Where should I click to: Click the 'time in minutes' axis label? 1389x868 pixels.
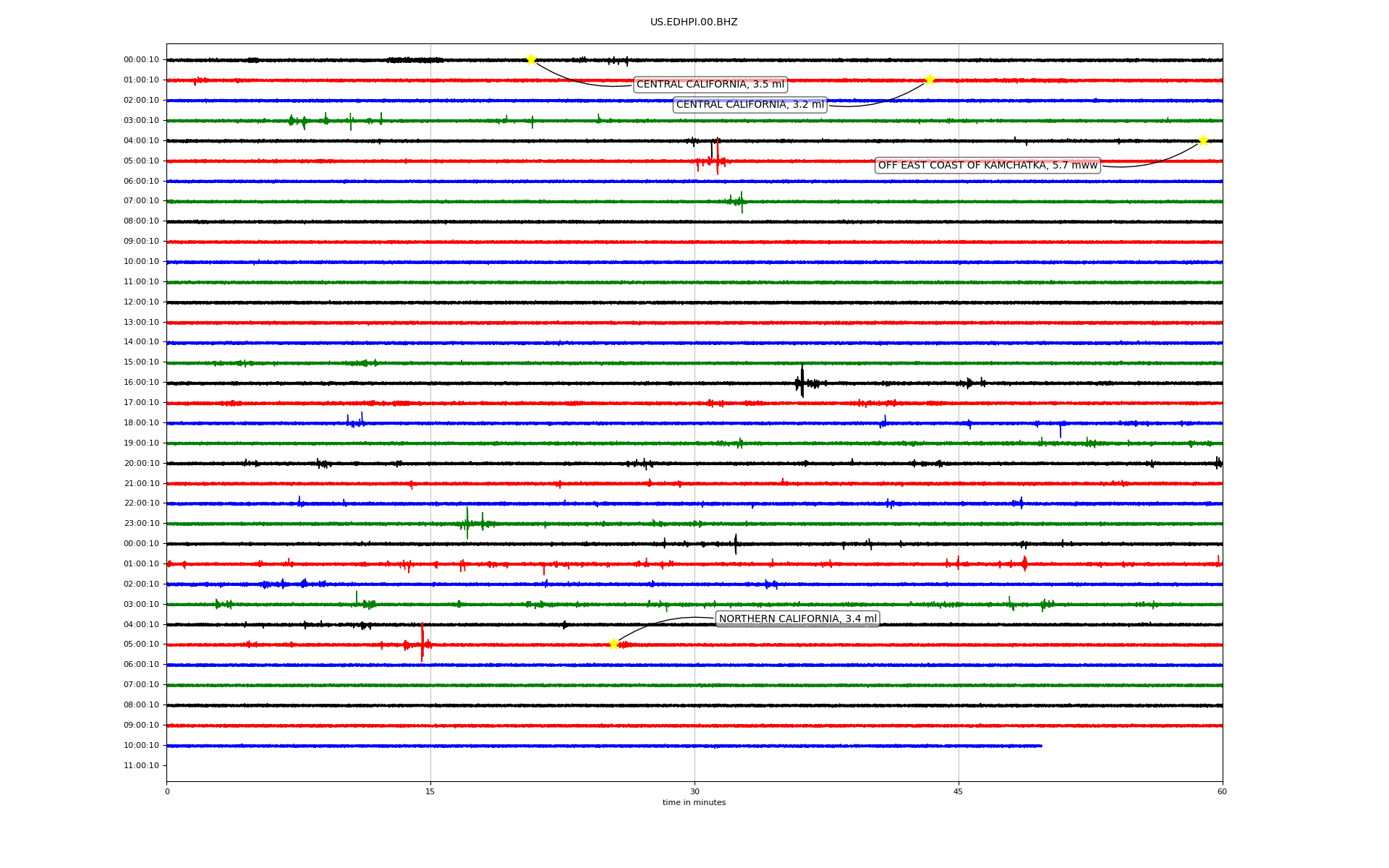coord(694,802)
